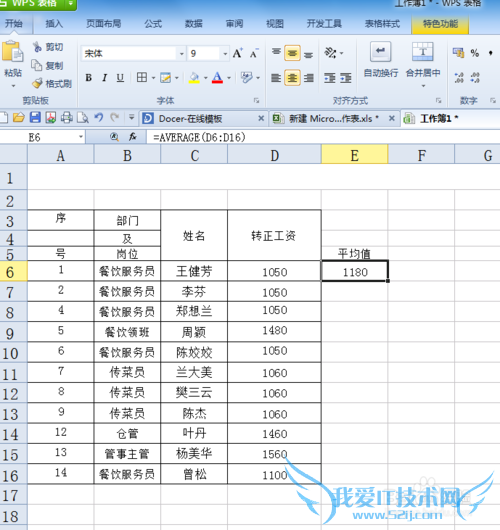The width and height of the screenshot is (500, 530).
Task: Click the Copy (复制) icon
Action: (x=37, y=65)
